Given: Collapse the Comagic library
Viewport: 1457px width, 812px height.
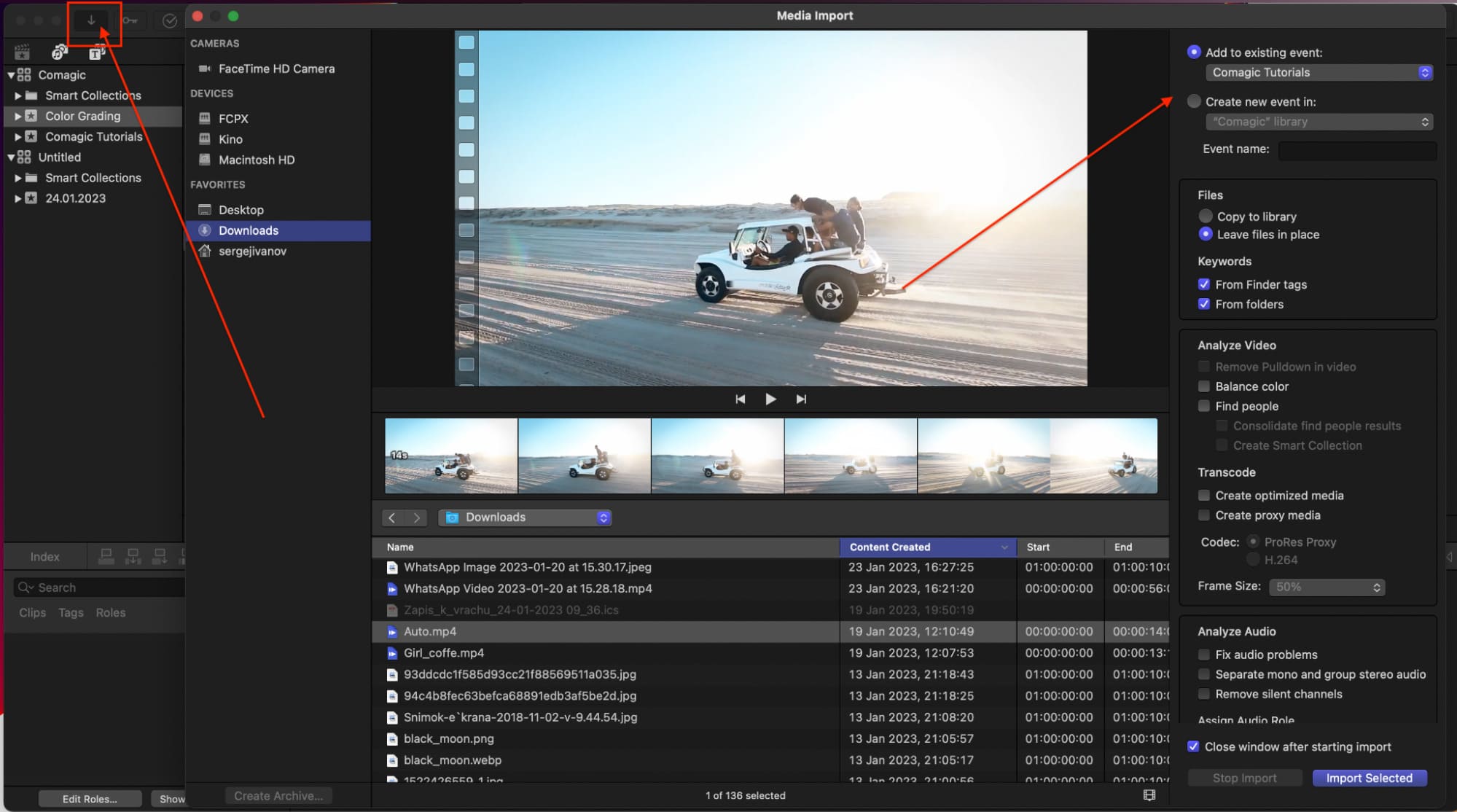Looking at the screenshot, I should 11,75.
